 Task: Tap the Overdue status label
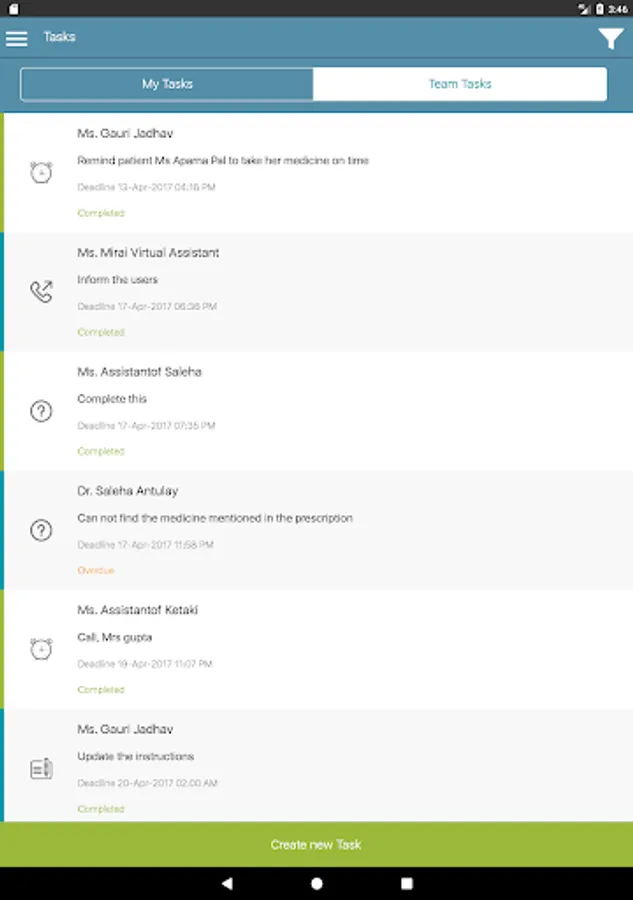pyautogui.click(x=96, y=570)
